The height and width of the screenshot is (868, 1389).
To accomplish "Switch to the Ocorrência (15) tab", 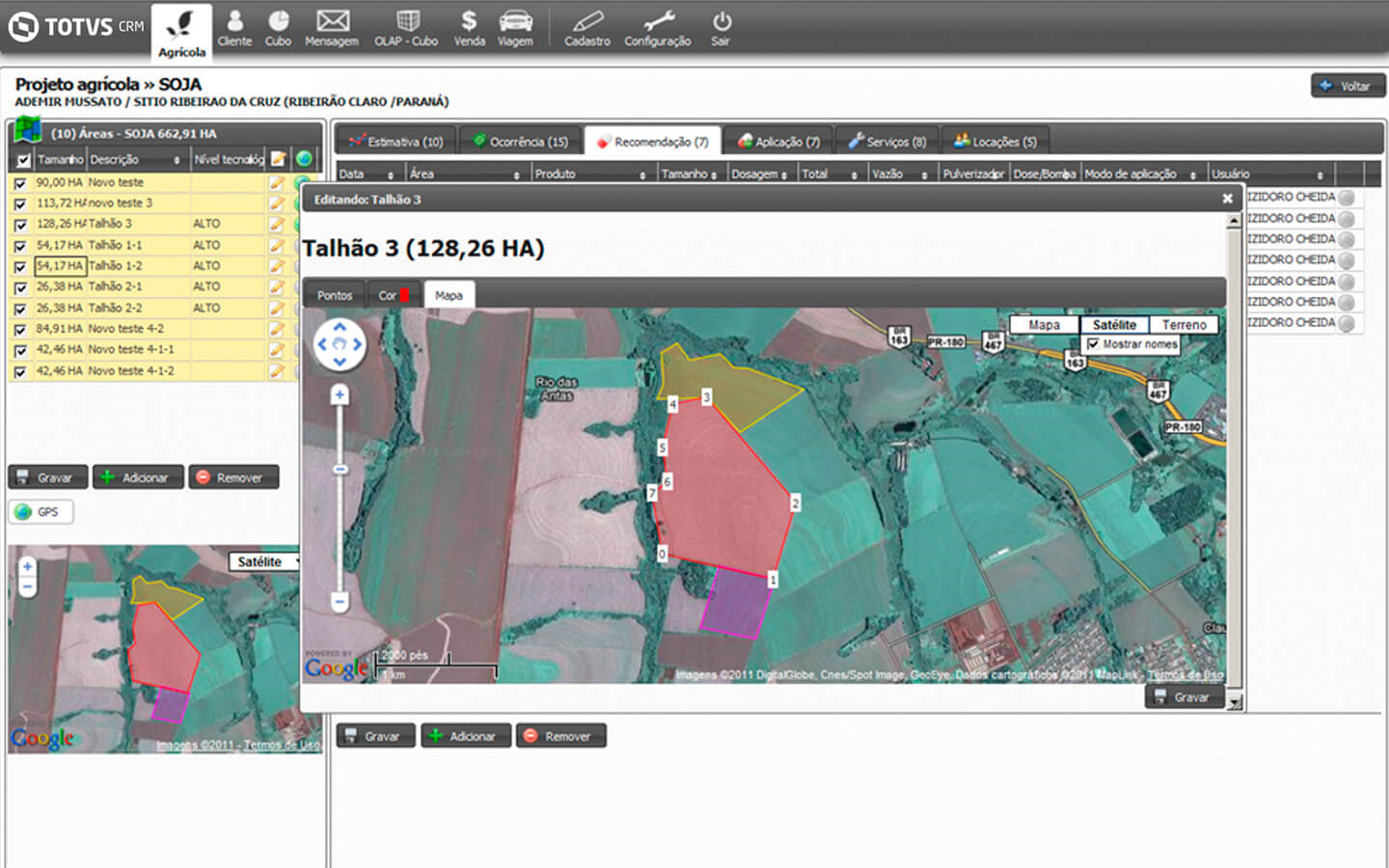I will (x=521, y=142).
